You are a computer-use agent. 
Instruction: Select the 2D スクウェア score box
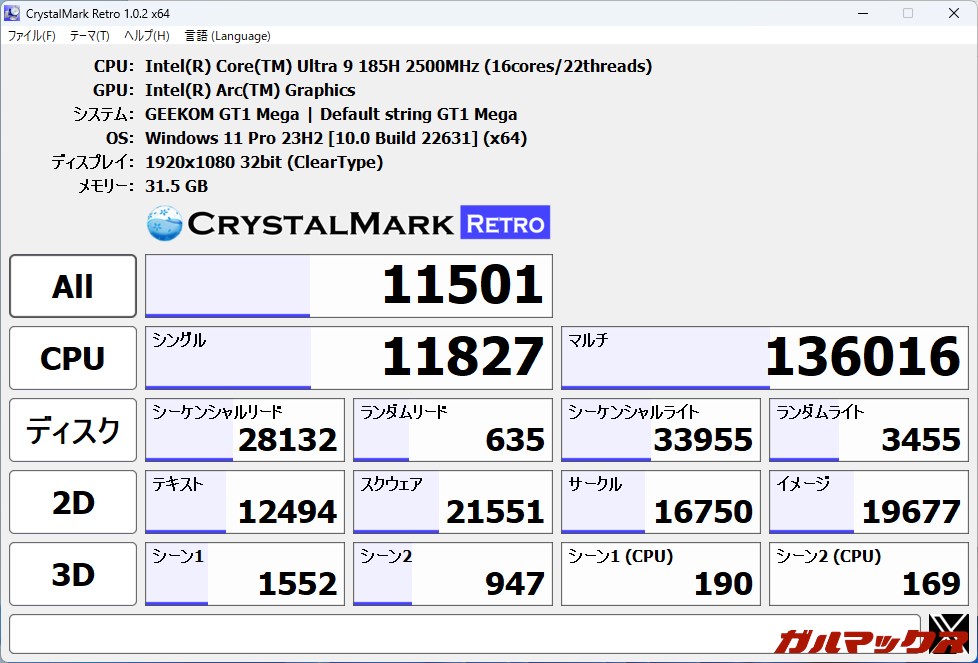pyautogui.click(x=452, y=502)
